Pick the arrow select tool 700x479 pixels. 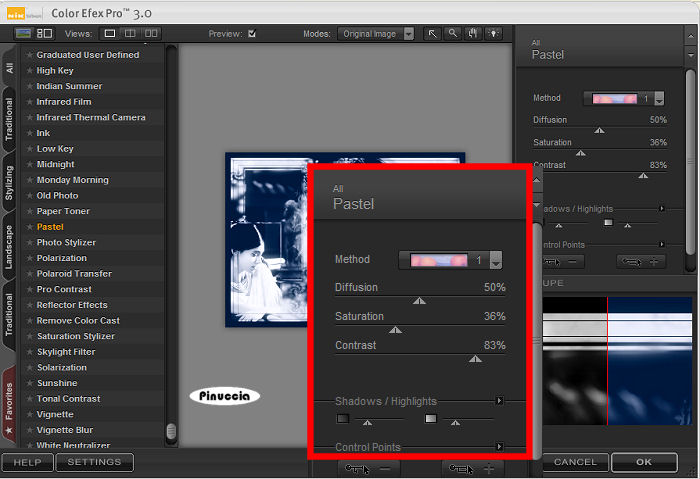pos(433,33)
